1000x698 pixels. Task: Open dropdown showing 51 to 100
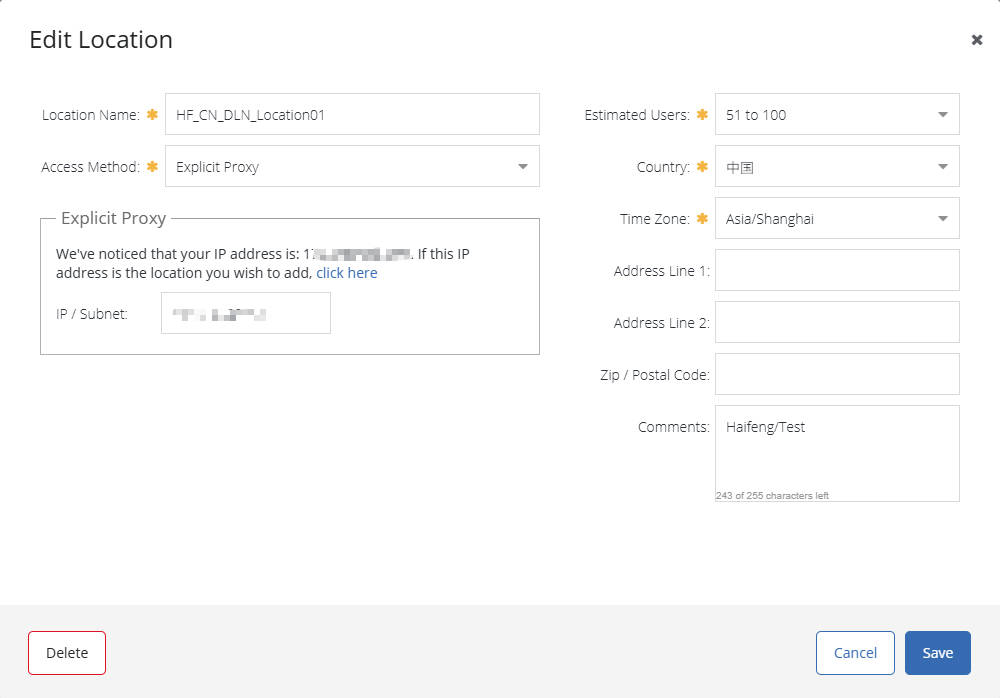[837, 114]
